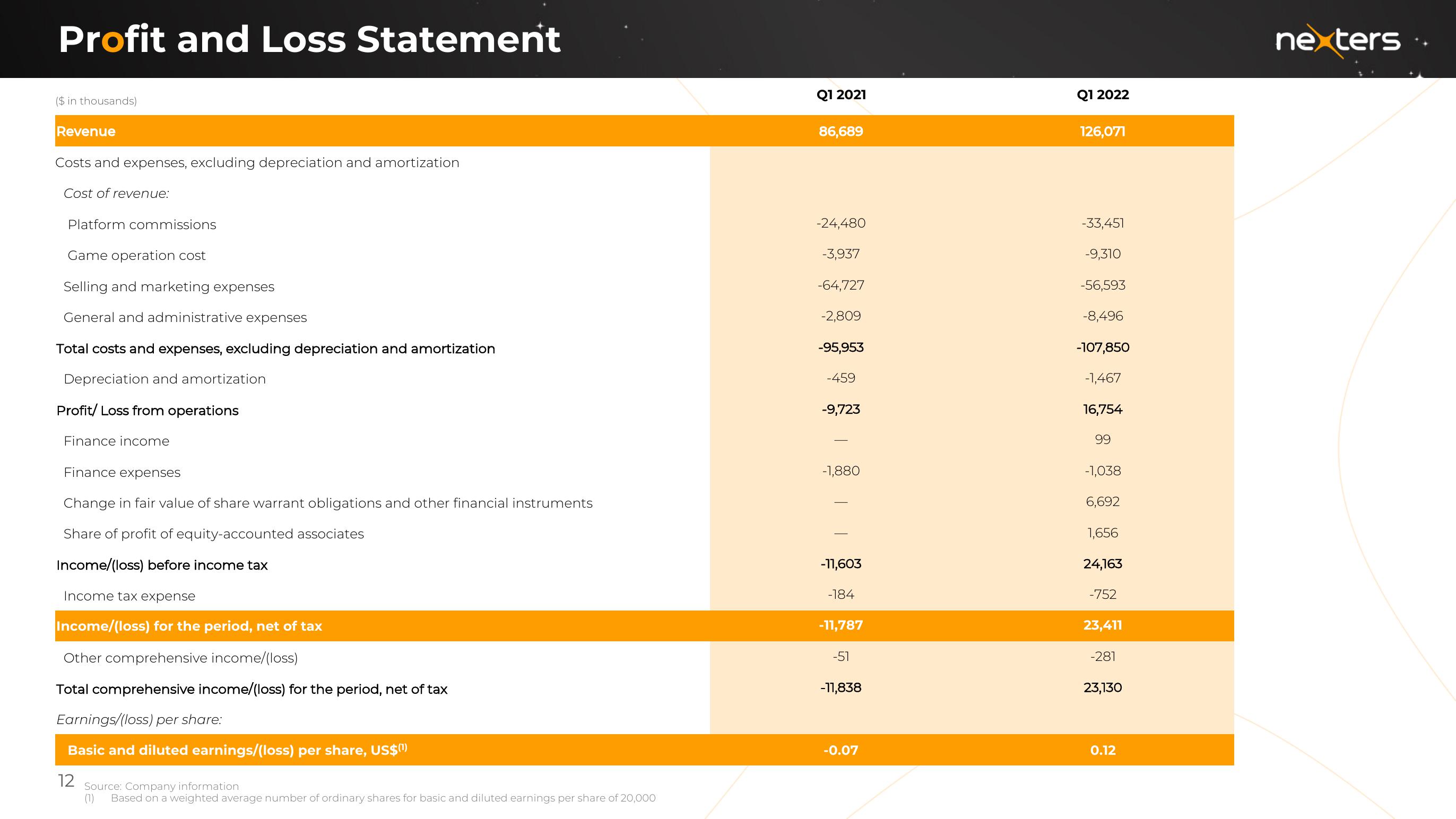Select the value 23,130
This screenshot has width=1456, height=819.
(x=1103, y=688)
